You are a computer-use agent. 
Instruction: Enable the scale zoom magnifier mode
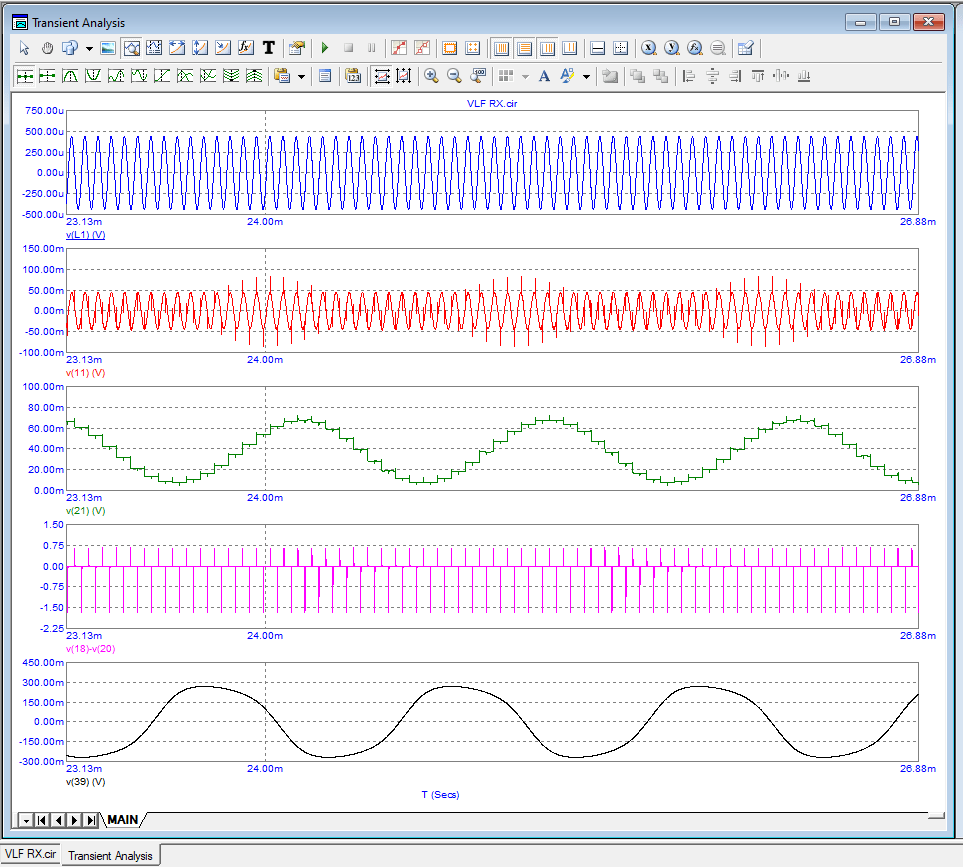[131, 48]
